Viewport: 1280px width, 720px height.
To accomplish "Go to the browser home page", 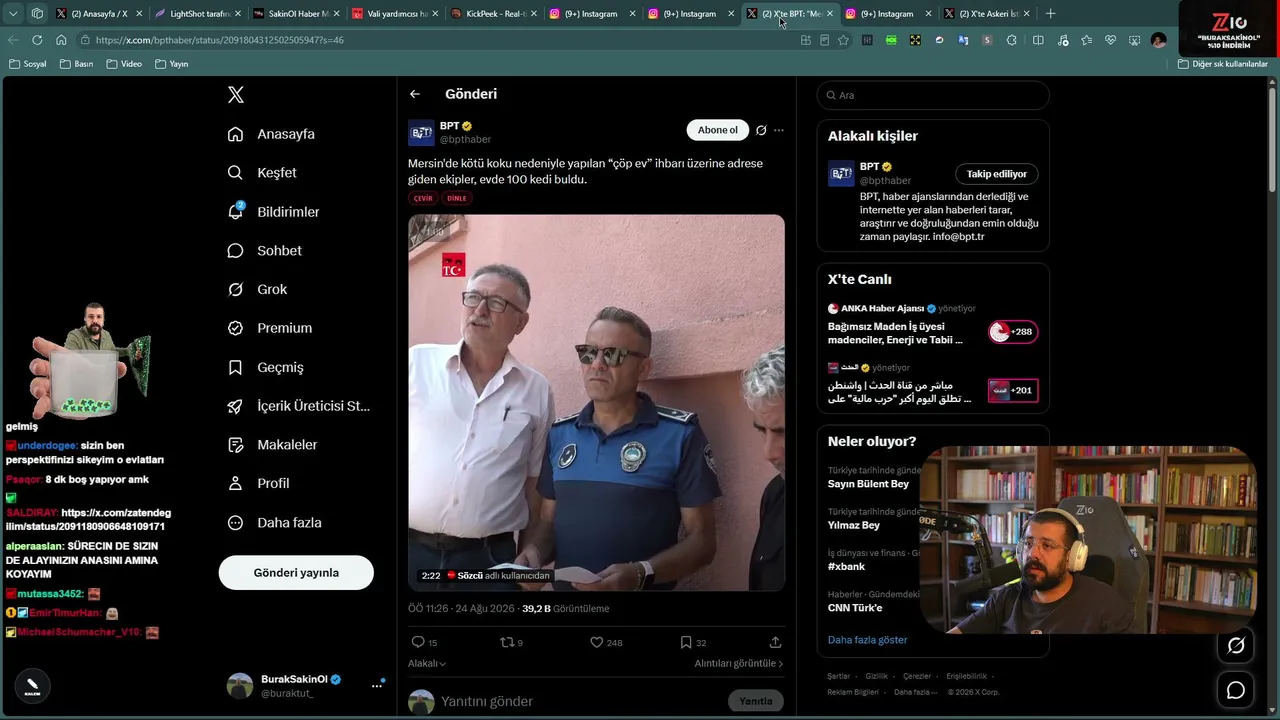I will coord(61,40).
